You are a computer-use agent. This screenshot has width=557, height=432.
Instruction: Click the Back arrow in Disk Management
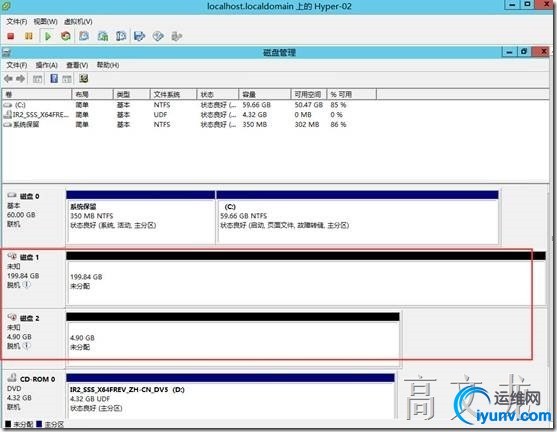[x=8, y=79]
